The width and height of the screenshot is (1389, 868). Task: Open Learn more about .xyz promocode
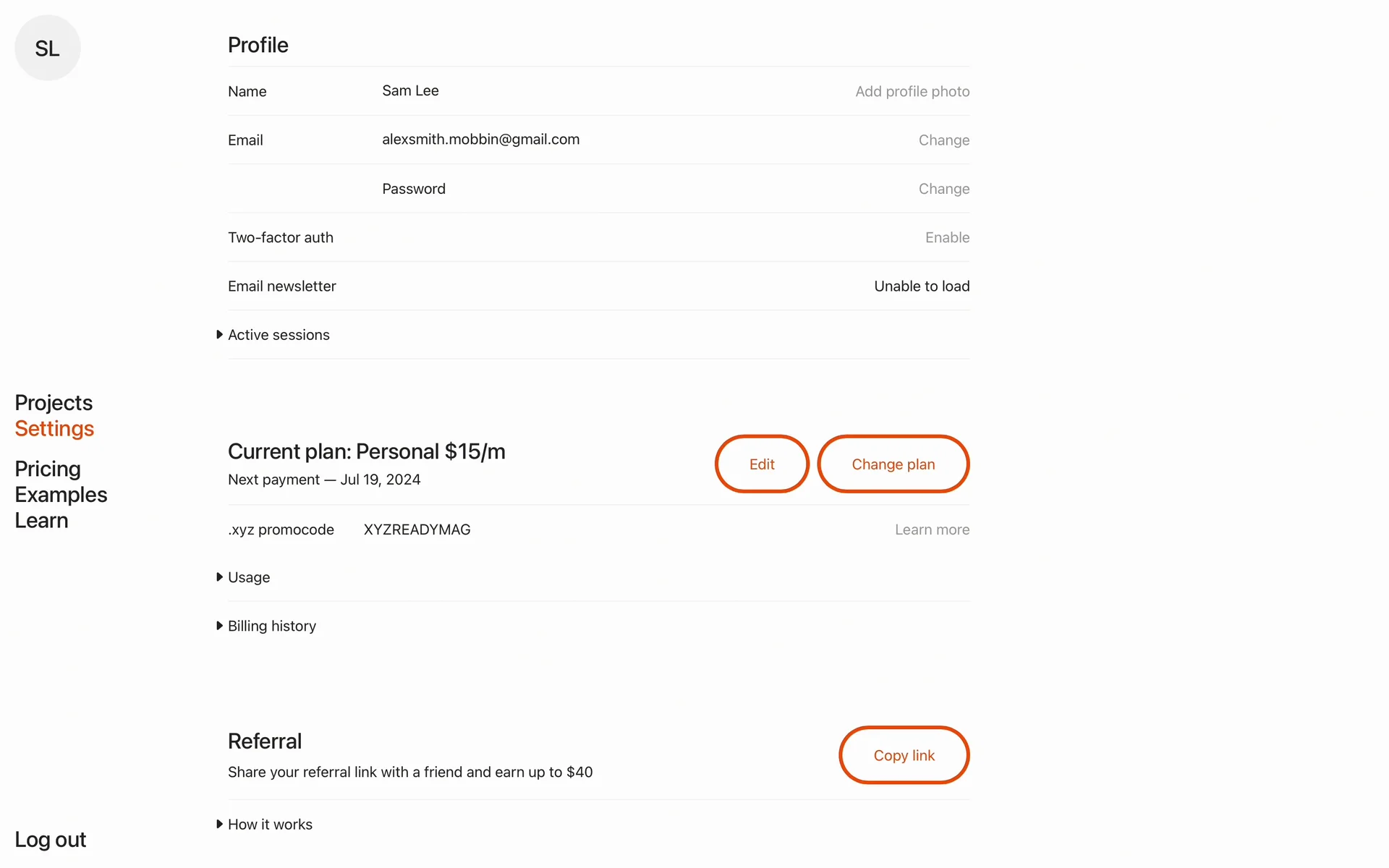932,529
